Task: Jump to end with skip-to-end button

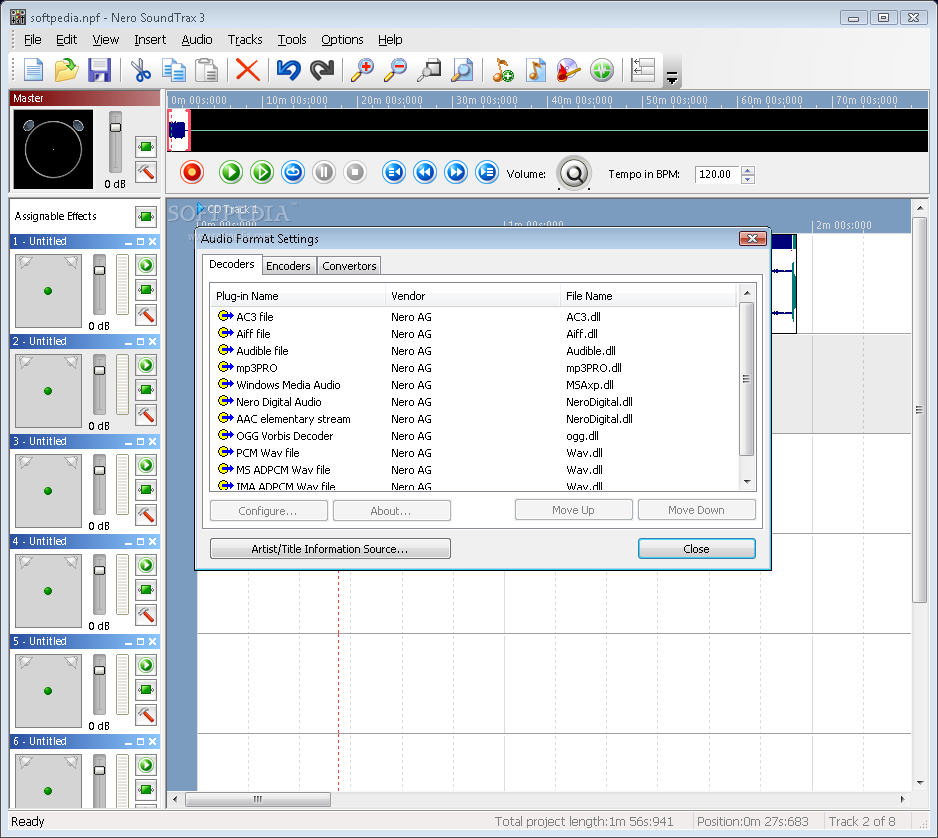Action: [x=487, y=172]
